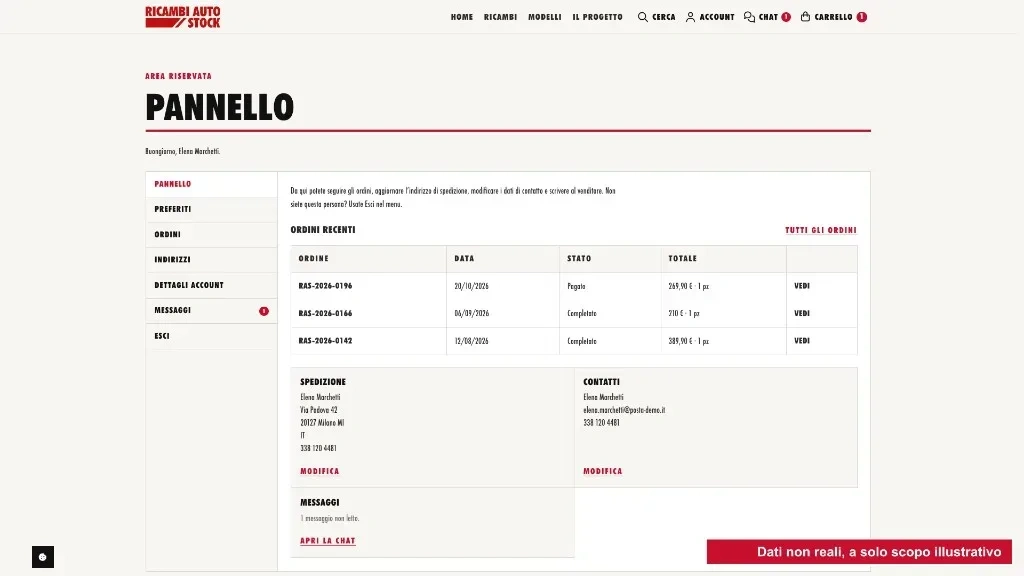Click the cart item count badge
The width and height of the screenshot is (1024, 576).
click(862, 17)
